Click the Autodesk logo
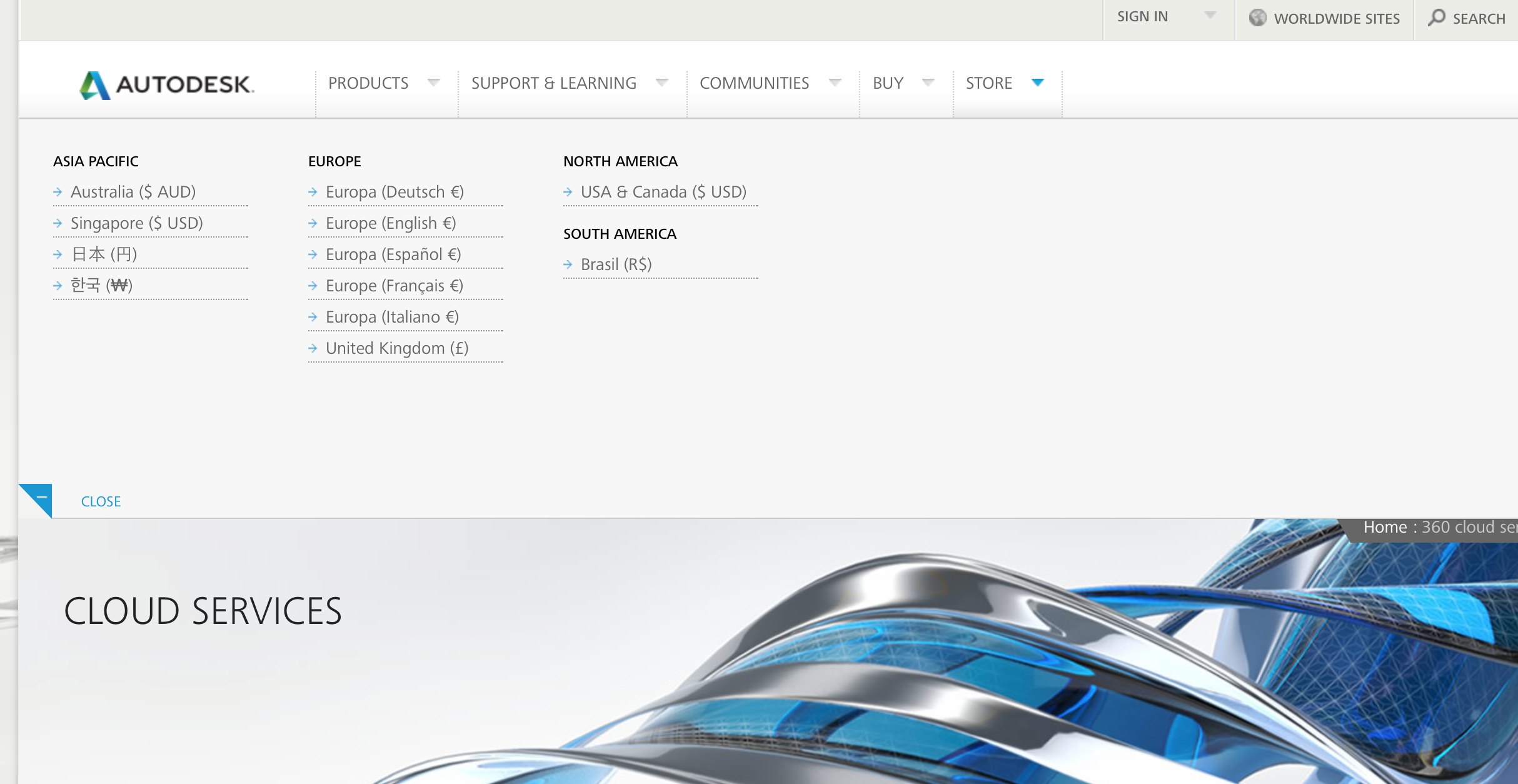This screenshot has height=784, width=1518. 166,85
